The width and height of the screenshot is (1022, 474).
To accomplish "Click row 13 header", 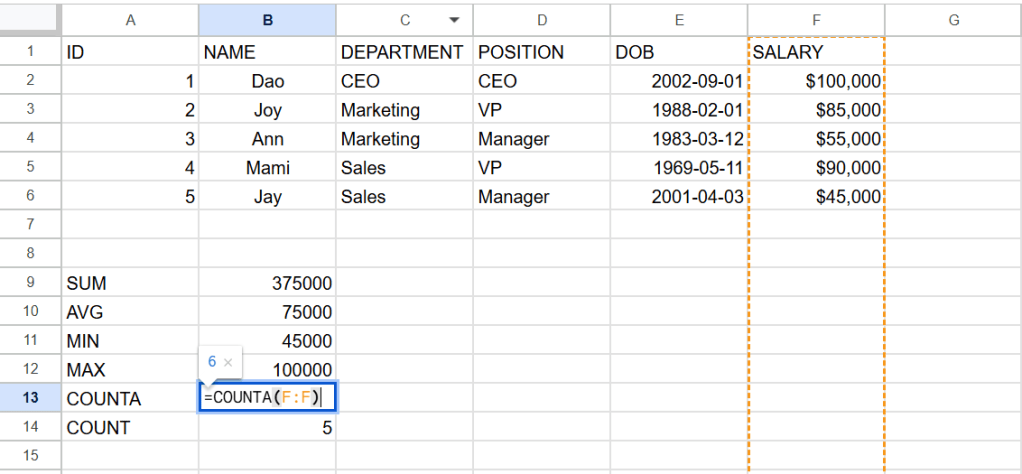I will point(30,398).
